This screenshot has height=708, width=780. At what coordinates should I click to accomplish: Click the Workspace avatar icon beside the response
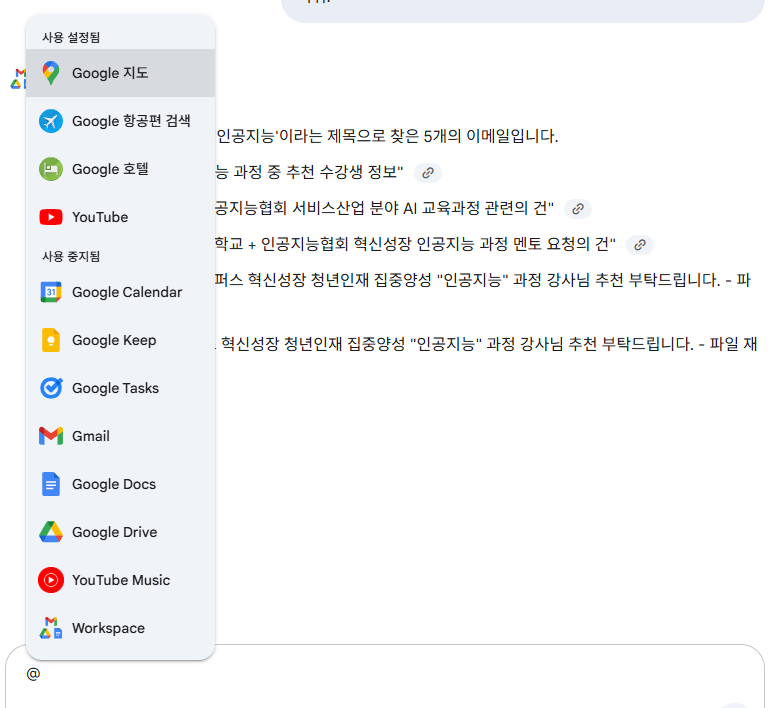pos(18,79)
